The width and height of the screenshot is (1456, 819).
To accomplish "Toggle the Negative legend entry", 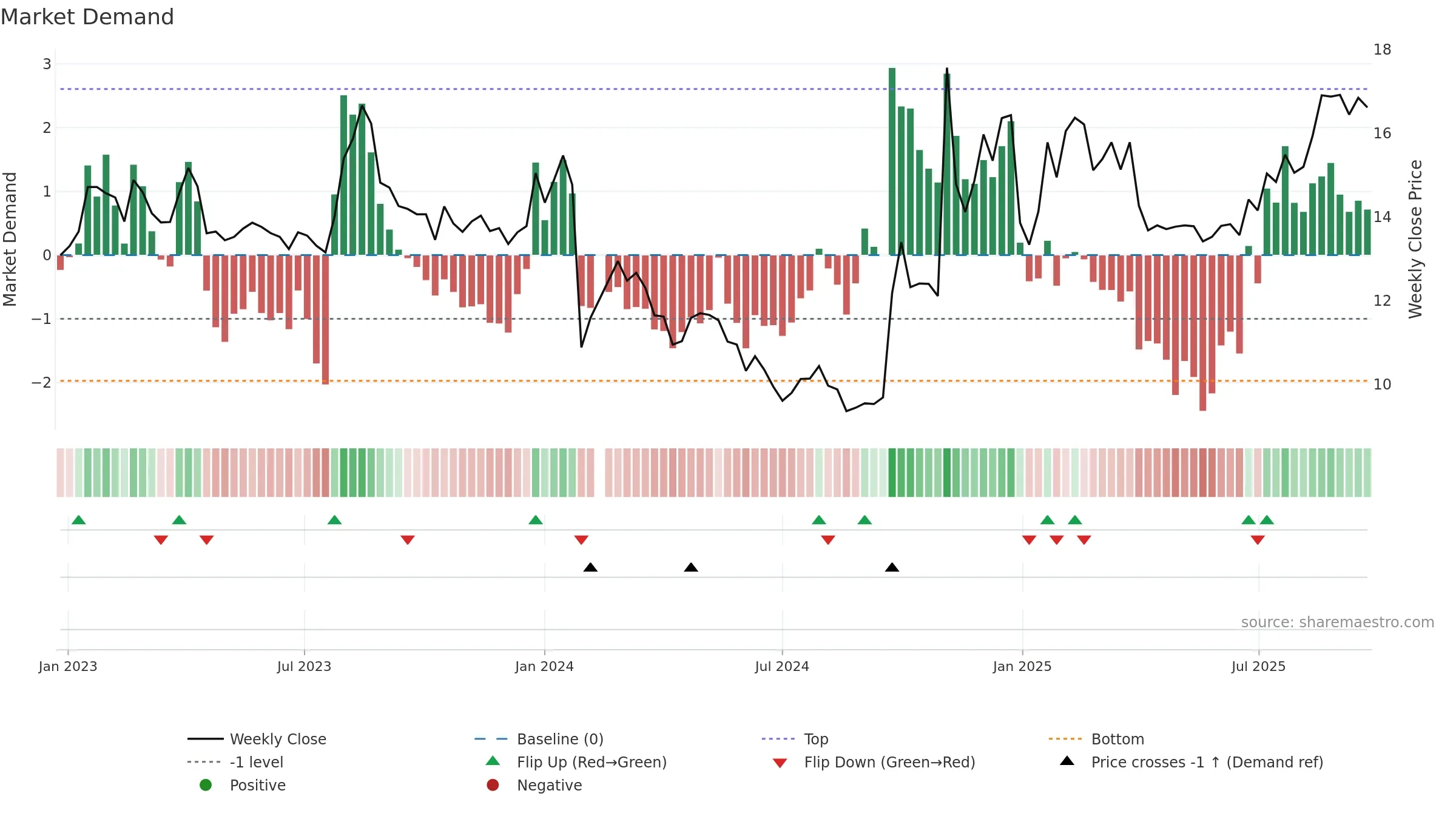I will [x=534, y=785].
